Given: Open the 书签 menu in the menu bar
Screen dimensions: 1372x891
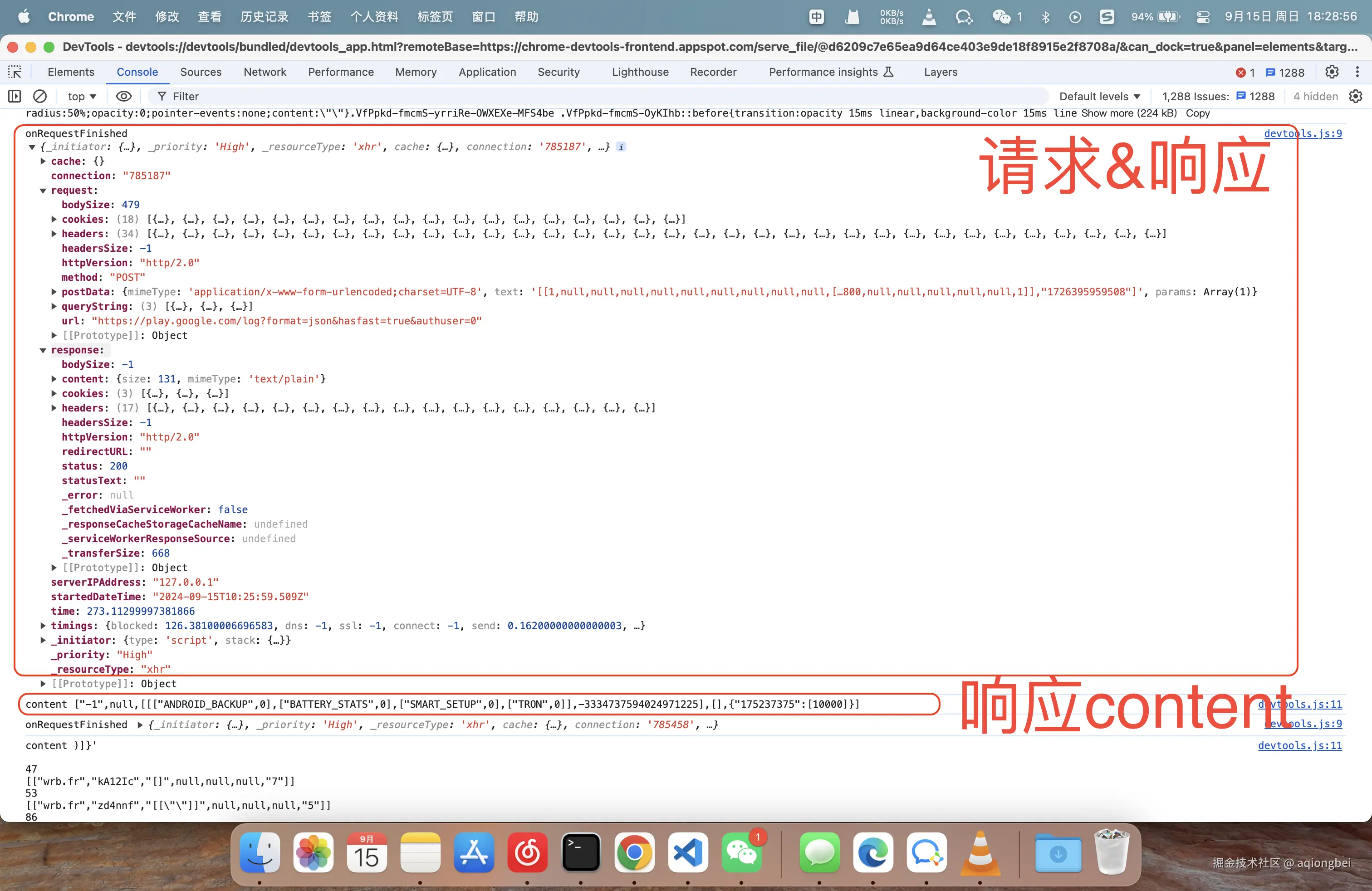Looking at the screenshot, I should pyautogui.click(x=319, y=17).
